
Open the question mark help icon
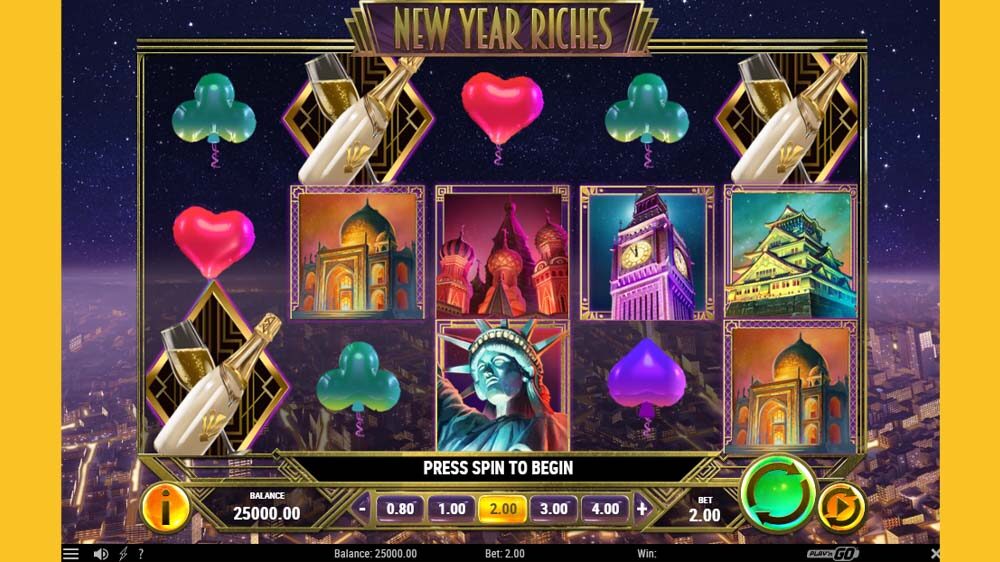(141, 554)
